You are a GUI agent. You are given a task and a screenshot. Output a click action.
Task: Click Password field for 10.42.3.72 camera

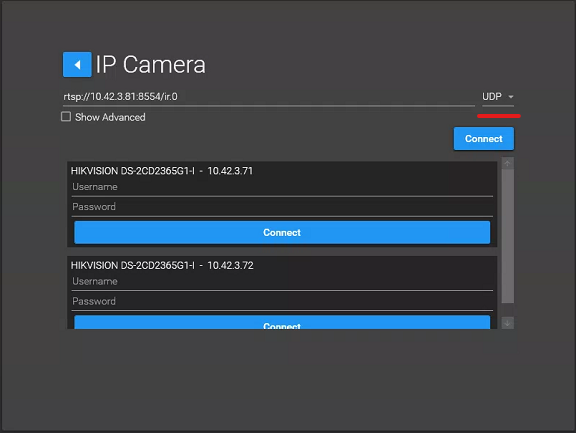click(282, 302)
